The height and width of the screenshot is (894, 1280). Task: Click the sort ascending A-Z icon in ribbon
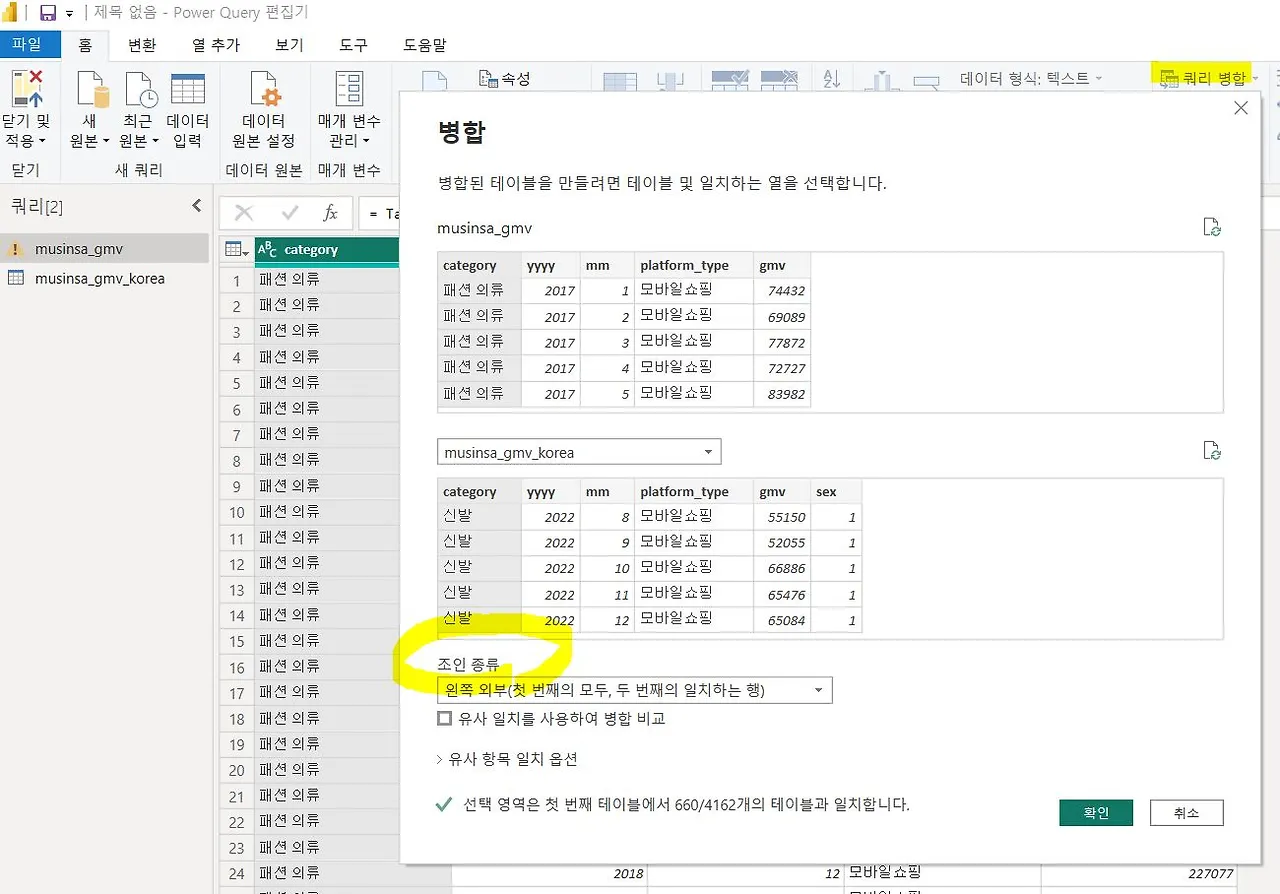pos(832,79)
